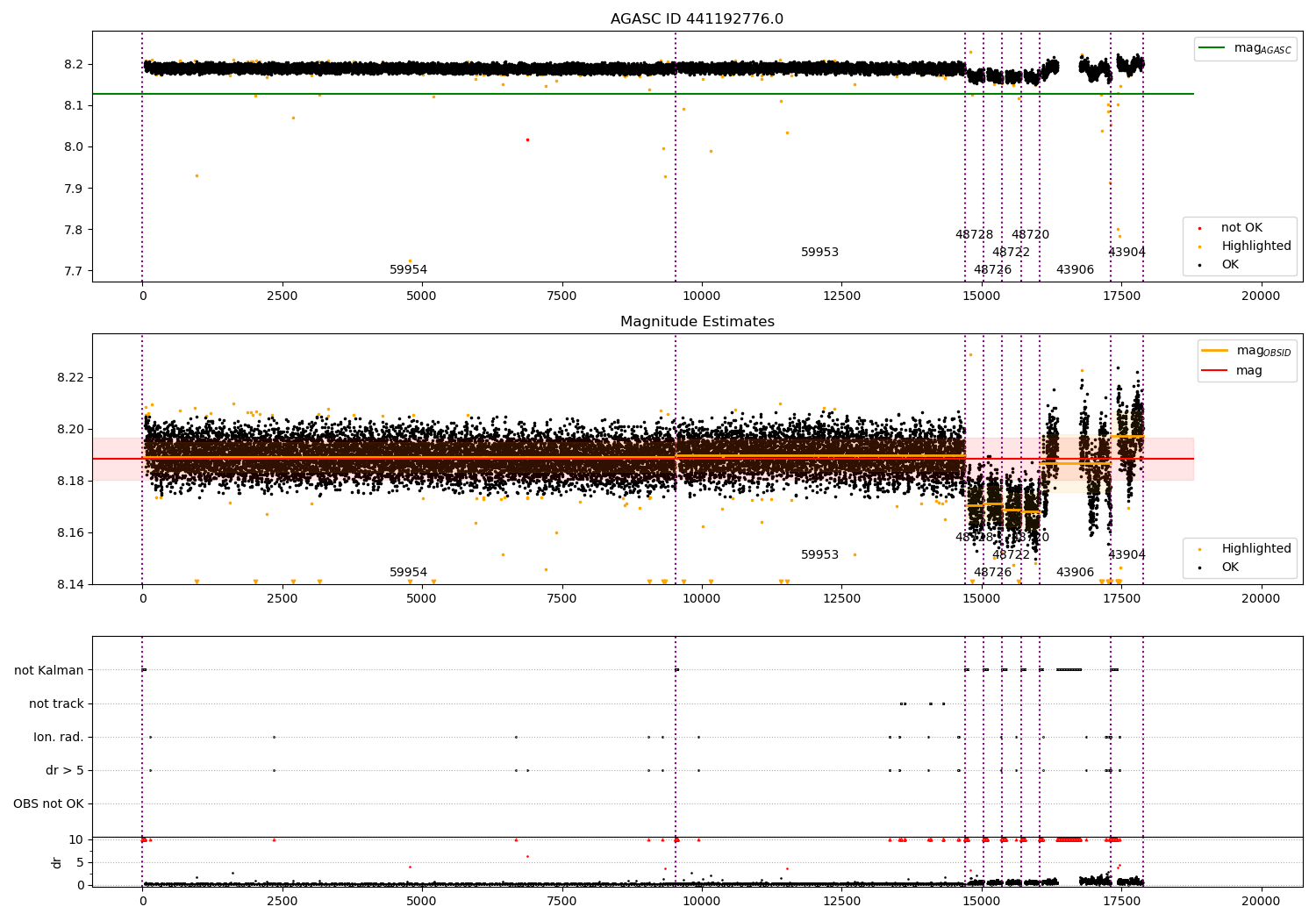Click the 'Ion. rad.' row label
Image resolution: width=1316 pixels, height=921 pixels.
click(59, 737)
